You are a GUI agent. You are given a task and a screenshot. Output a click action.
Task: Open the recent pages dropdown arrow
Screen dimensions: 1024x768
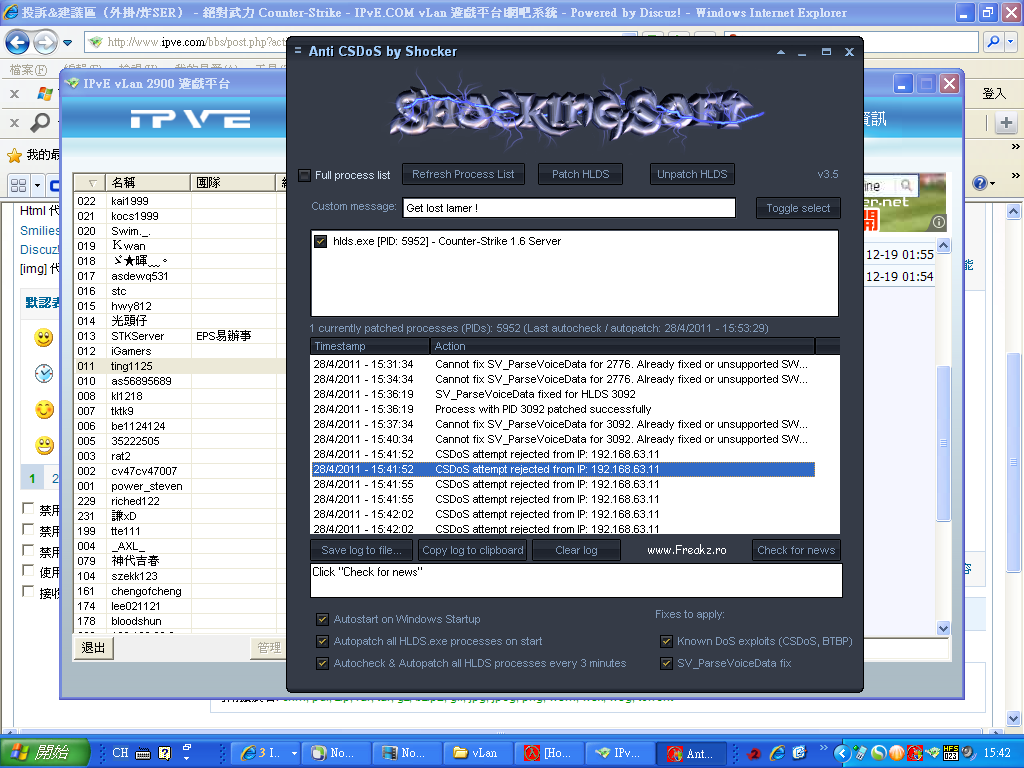tap(67, 43)
